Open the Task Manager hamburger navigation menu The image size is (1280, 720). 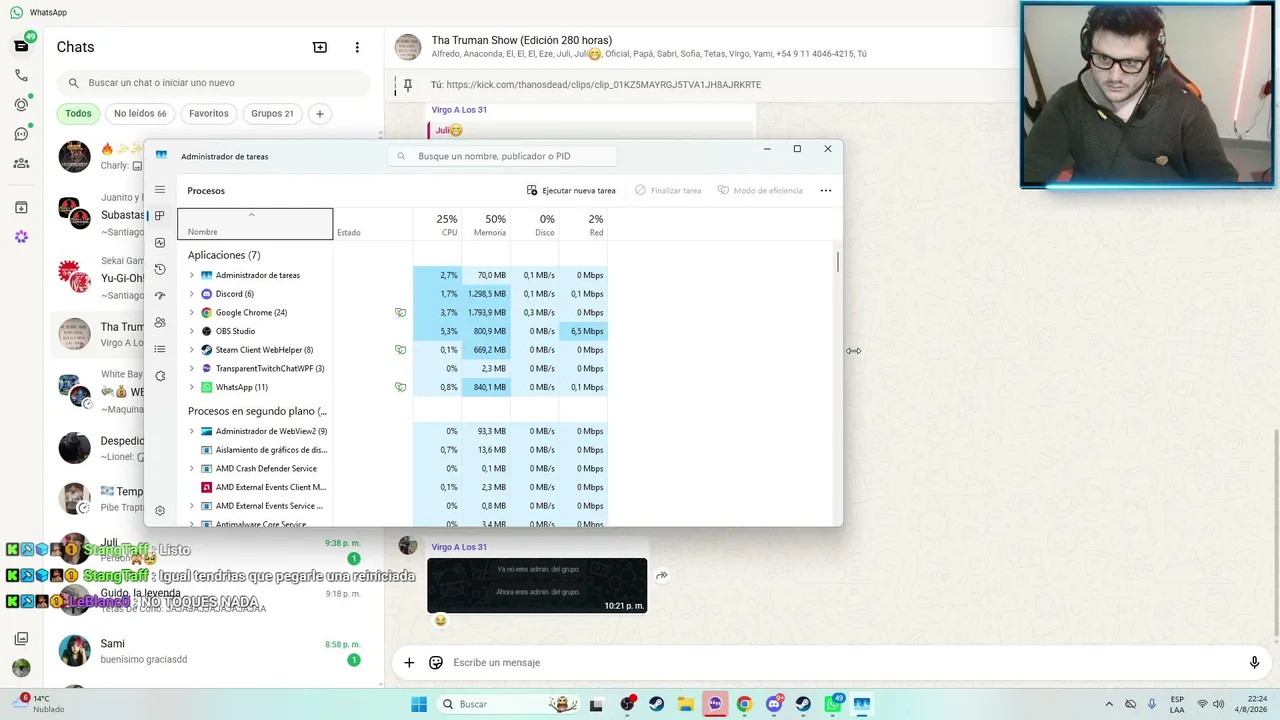point(160,190)
